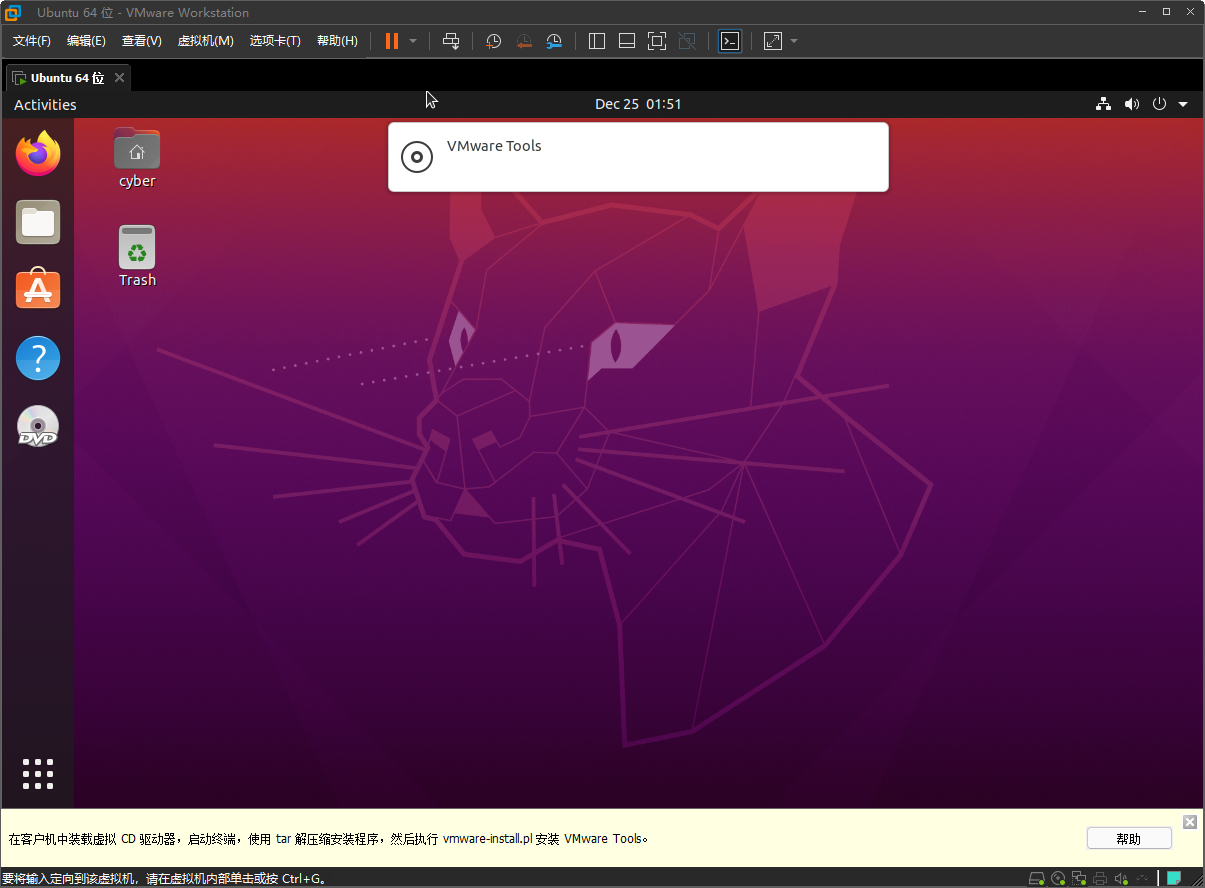Select the Ubuntu 64 位 tab

tap(67, 77)
